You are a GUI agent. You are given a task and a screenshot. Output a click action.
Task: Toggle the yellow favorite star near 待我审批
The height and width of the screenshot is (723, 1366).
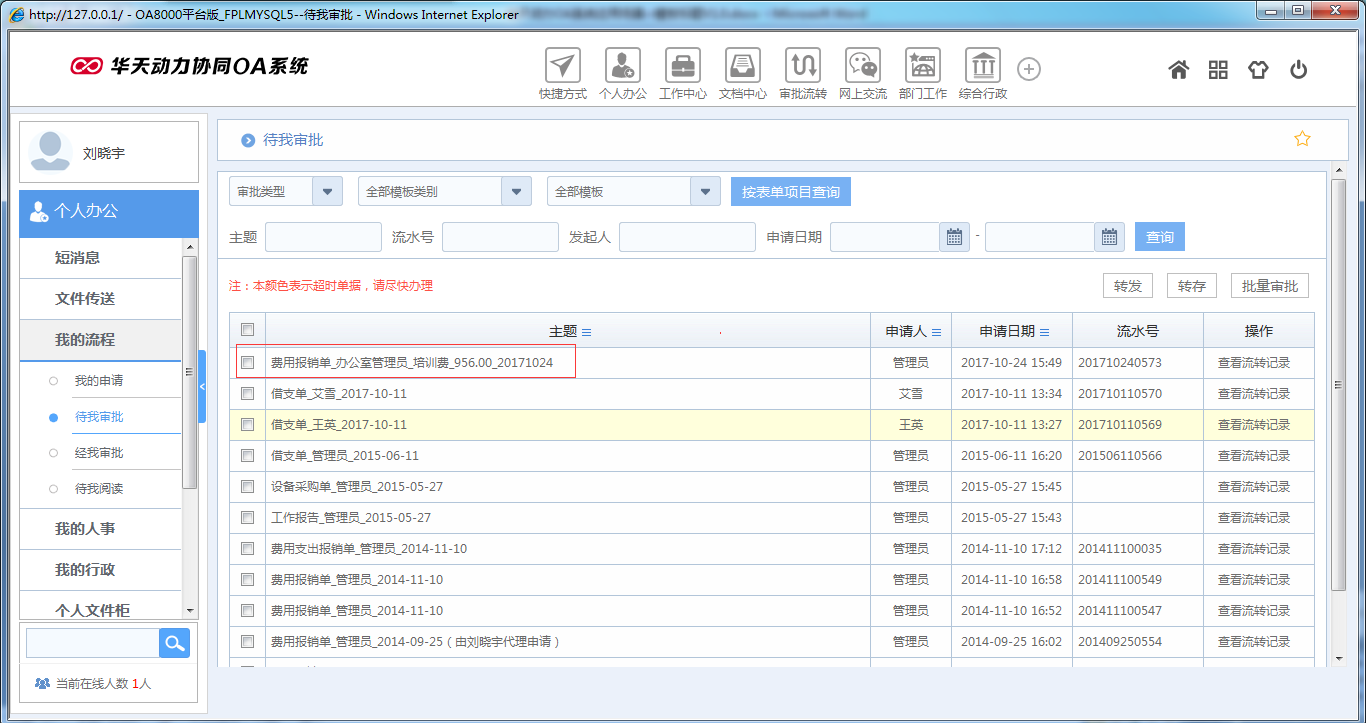[x=1302, y=139]
